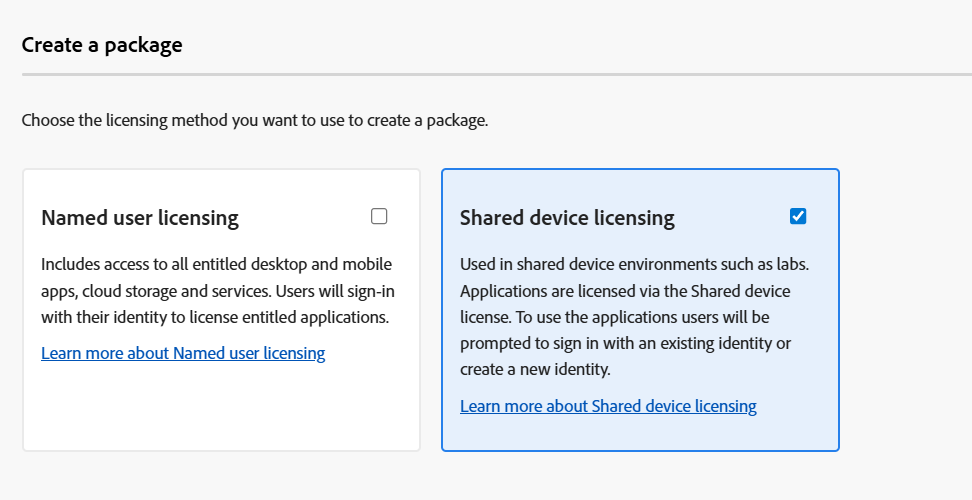Viewport: 972px width, 500px height.
Task: Click 'apps, cloud storage and services' text line
Action: point(156,291)
